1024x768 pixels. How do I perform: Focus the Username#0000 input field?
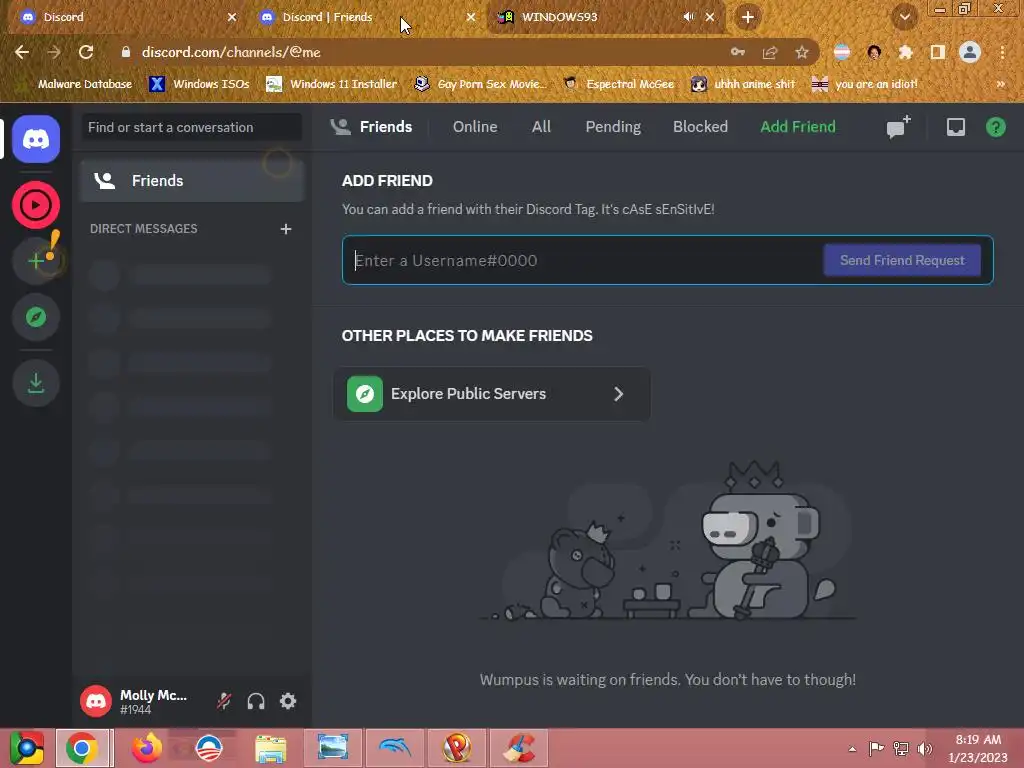581,260
